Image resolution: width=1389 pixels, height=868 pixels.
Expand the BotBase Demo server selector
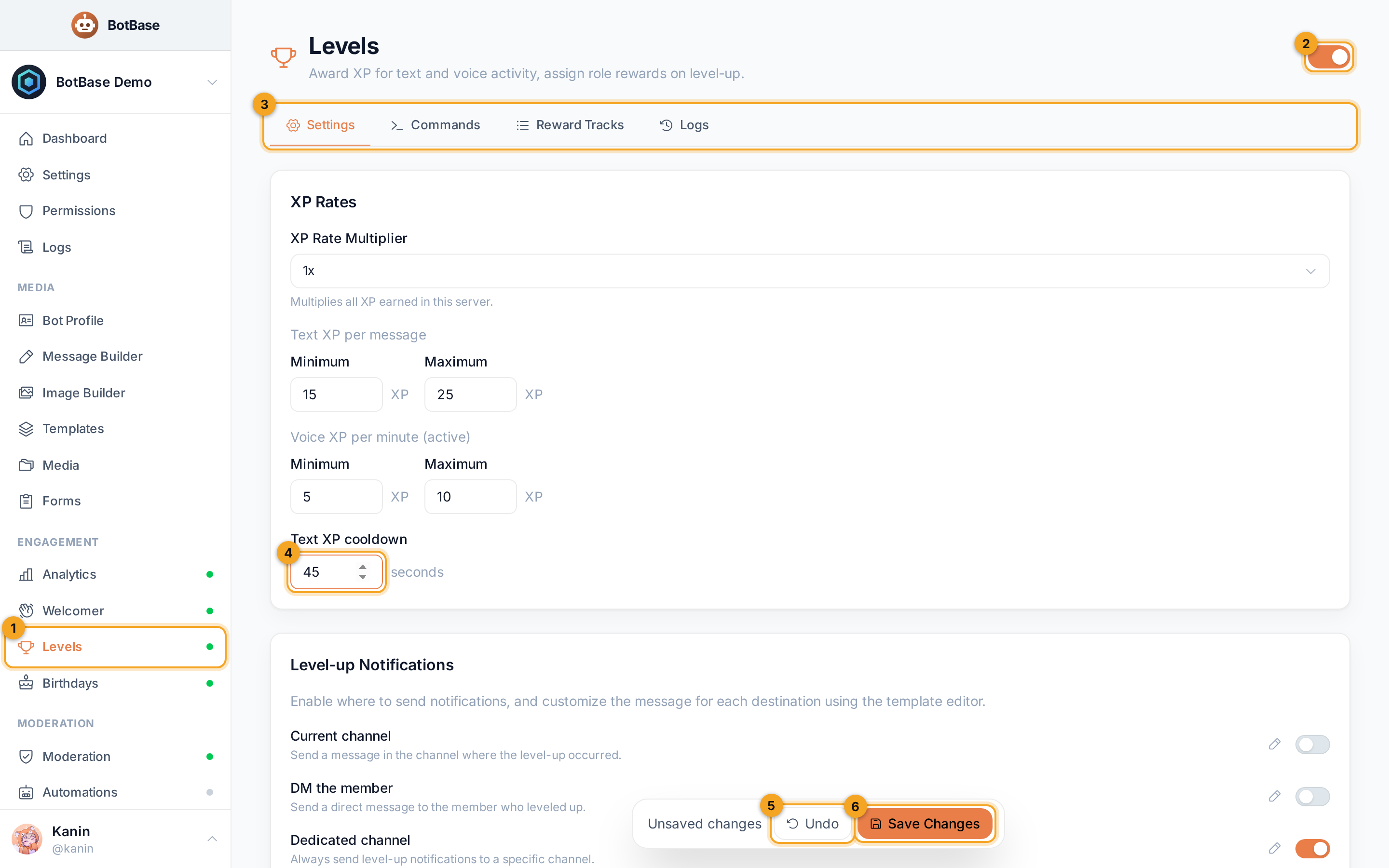coord(115,82)
